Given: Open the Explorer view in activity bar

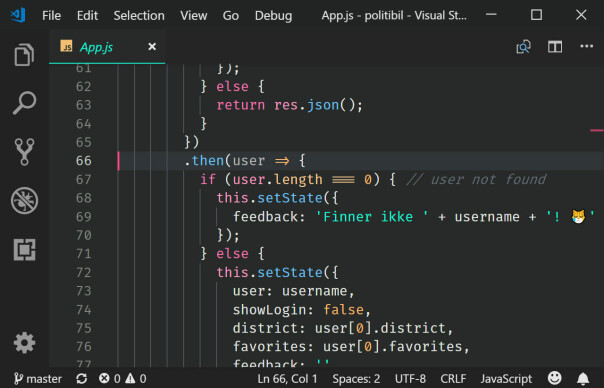Looking at the screenshot, I should (x=24, y=55).
